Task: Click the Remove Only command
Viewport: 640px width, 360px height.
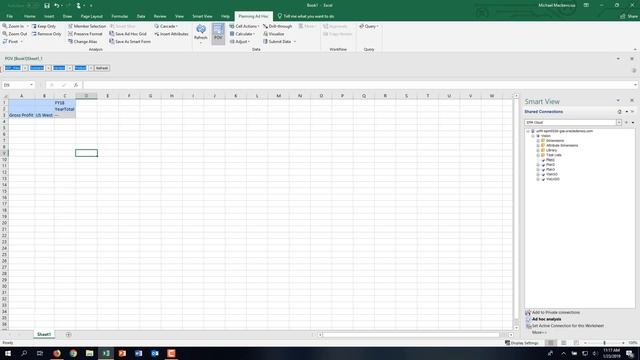Action: (x=46, y=34)
